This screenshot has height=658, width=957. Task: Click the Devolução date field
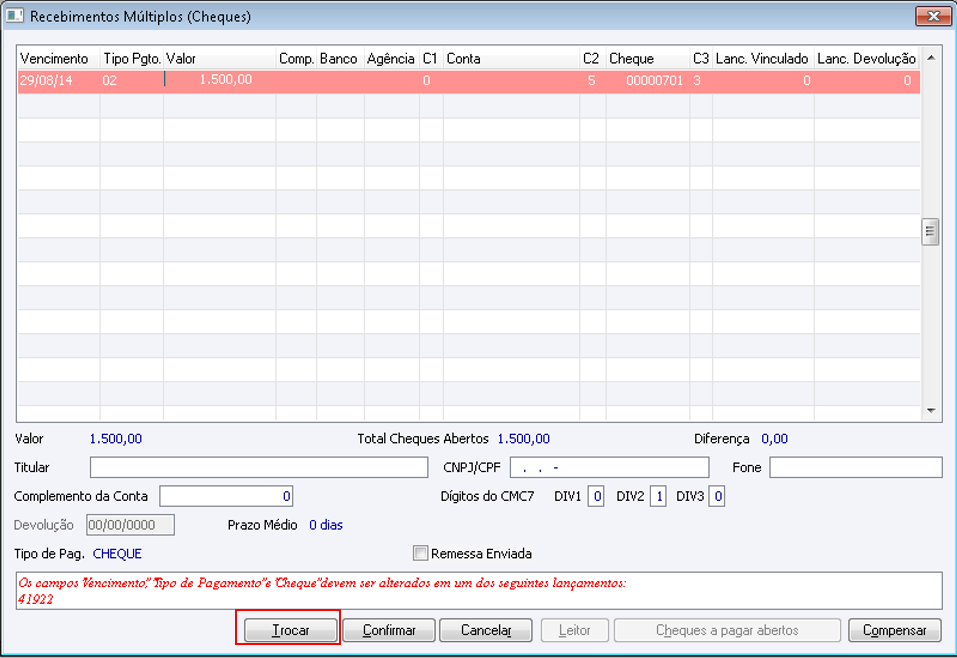coord(131,525)
